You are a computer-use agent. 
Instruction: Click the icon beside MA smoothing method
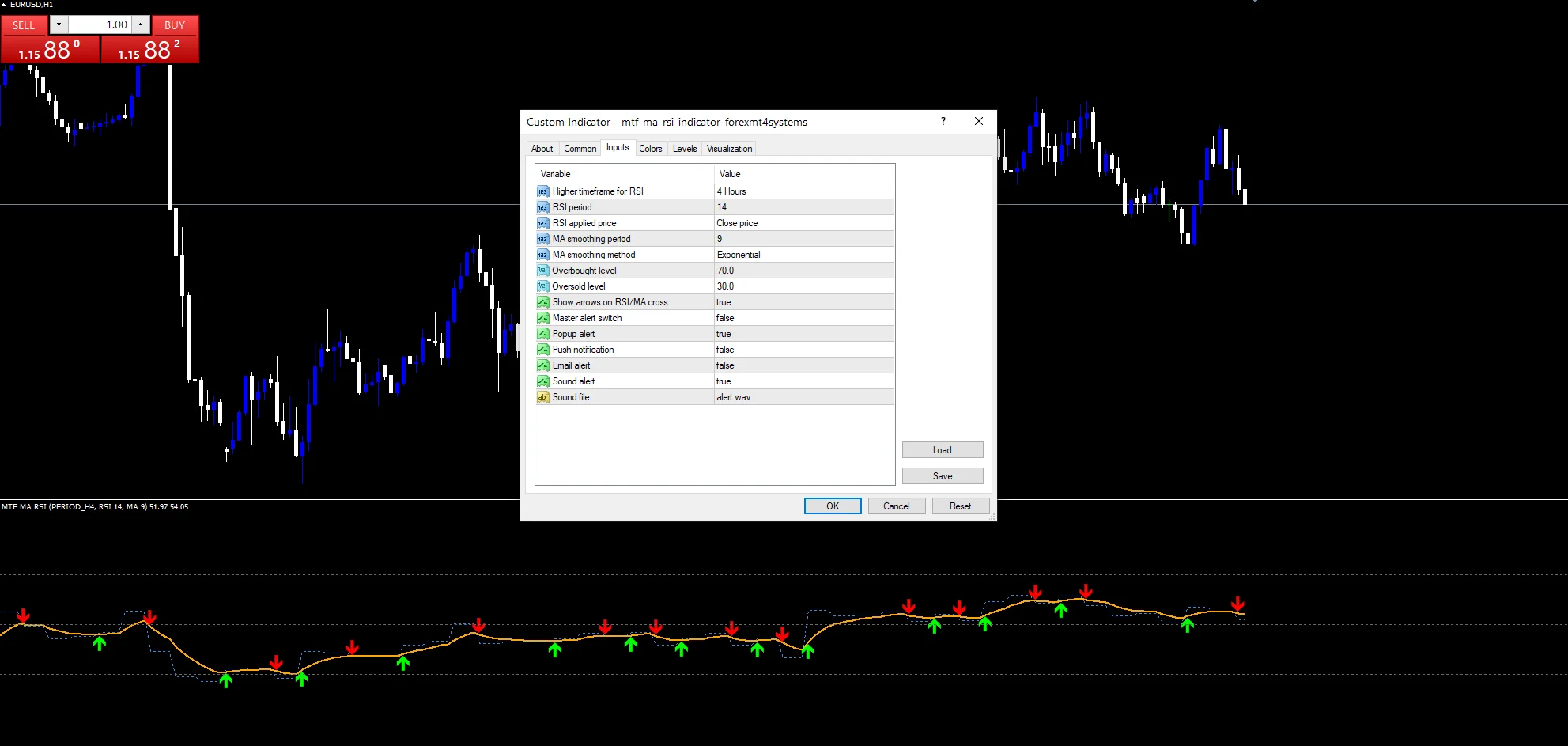coord(542,255)
